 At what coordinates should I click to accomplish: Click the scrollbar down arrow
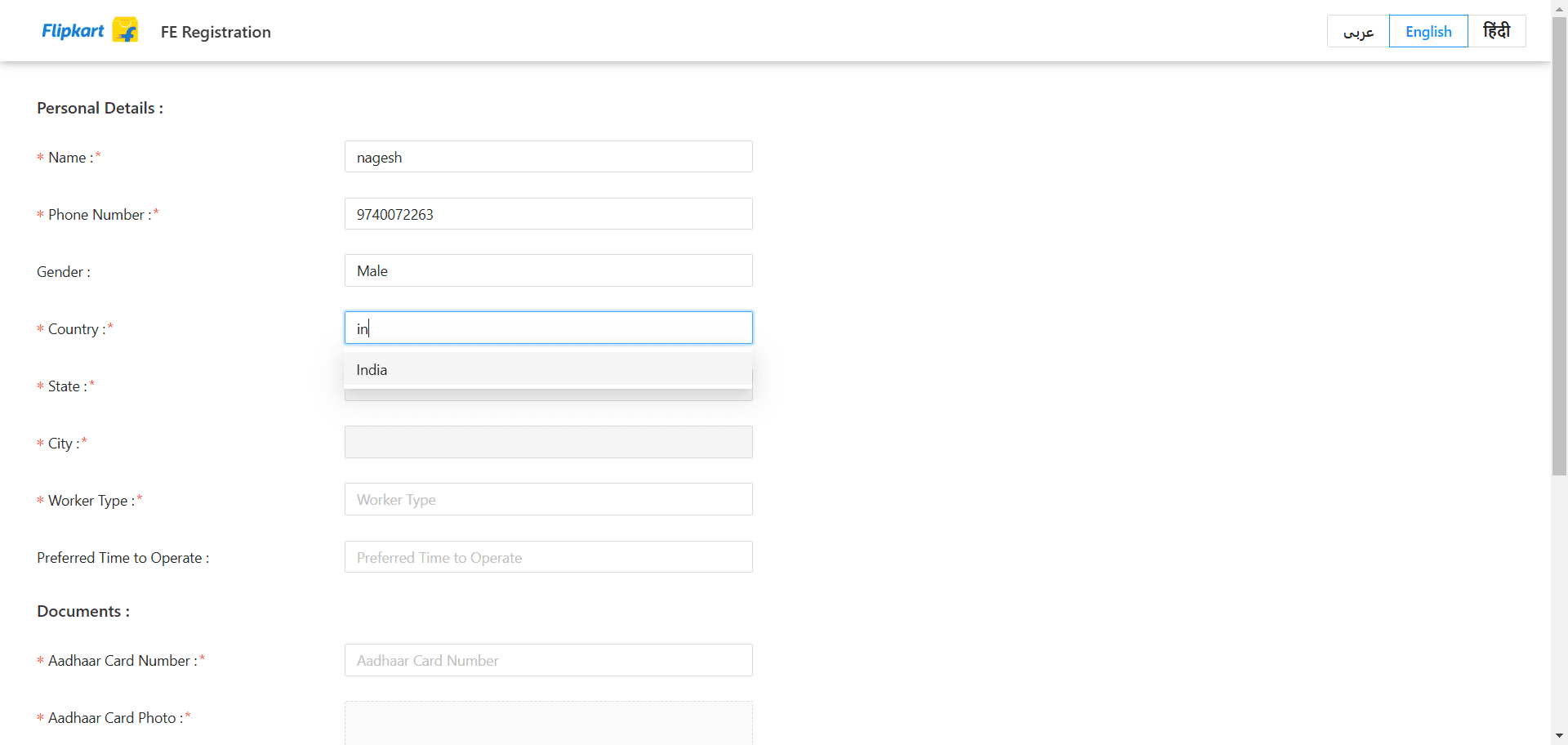pos(1560,736)
